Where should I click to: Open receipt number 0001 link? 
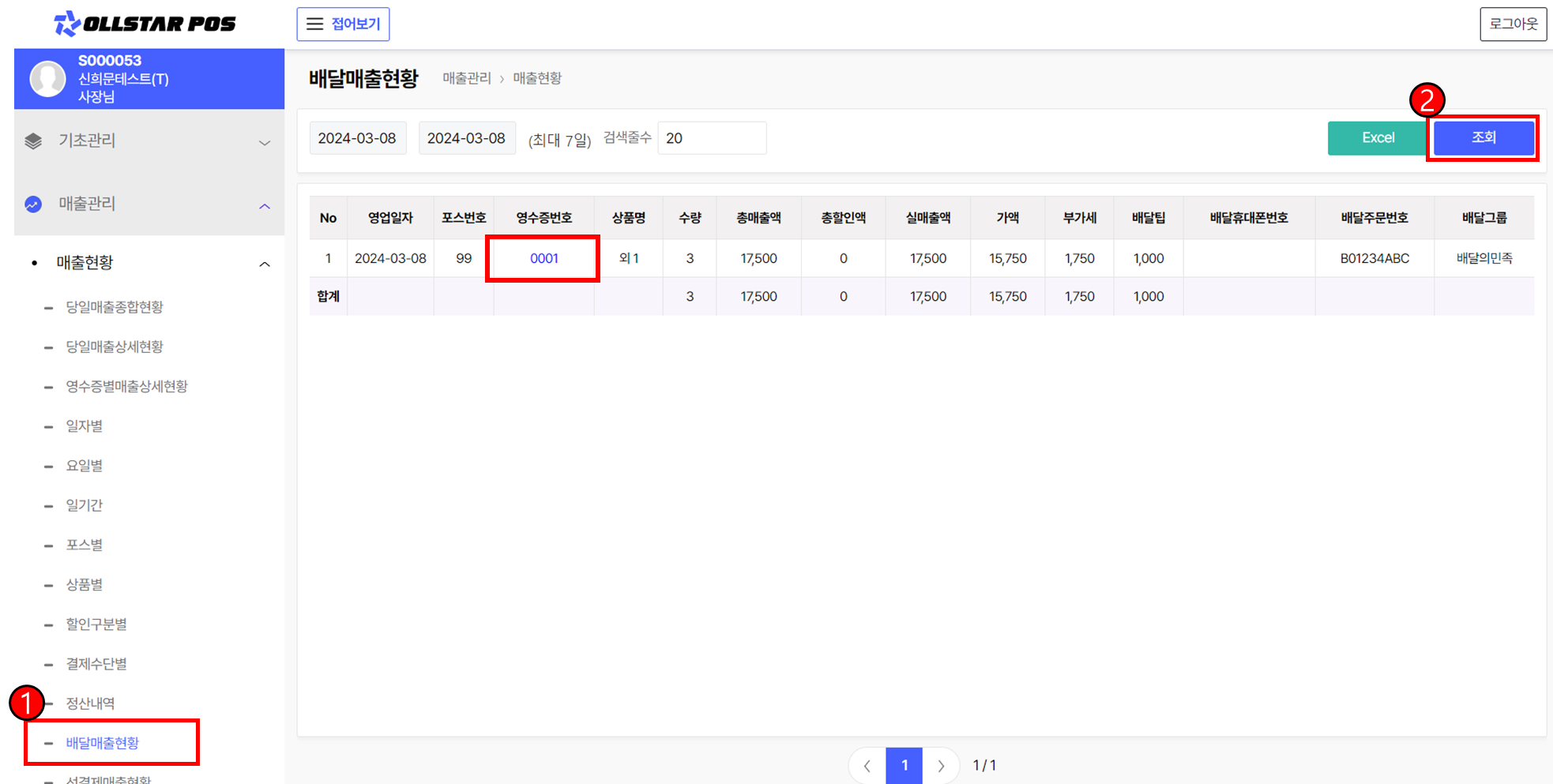click(543, 258)
